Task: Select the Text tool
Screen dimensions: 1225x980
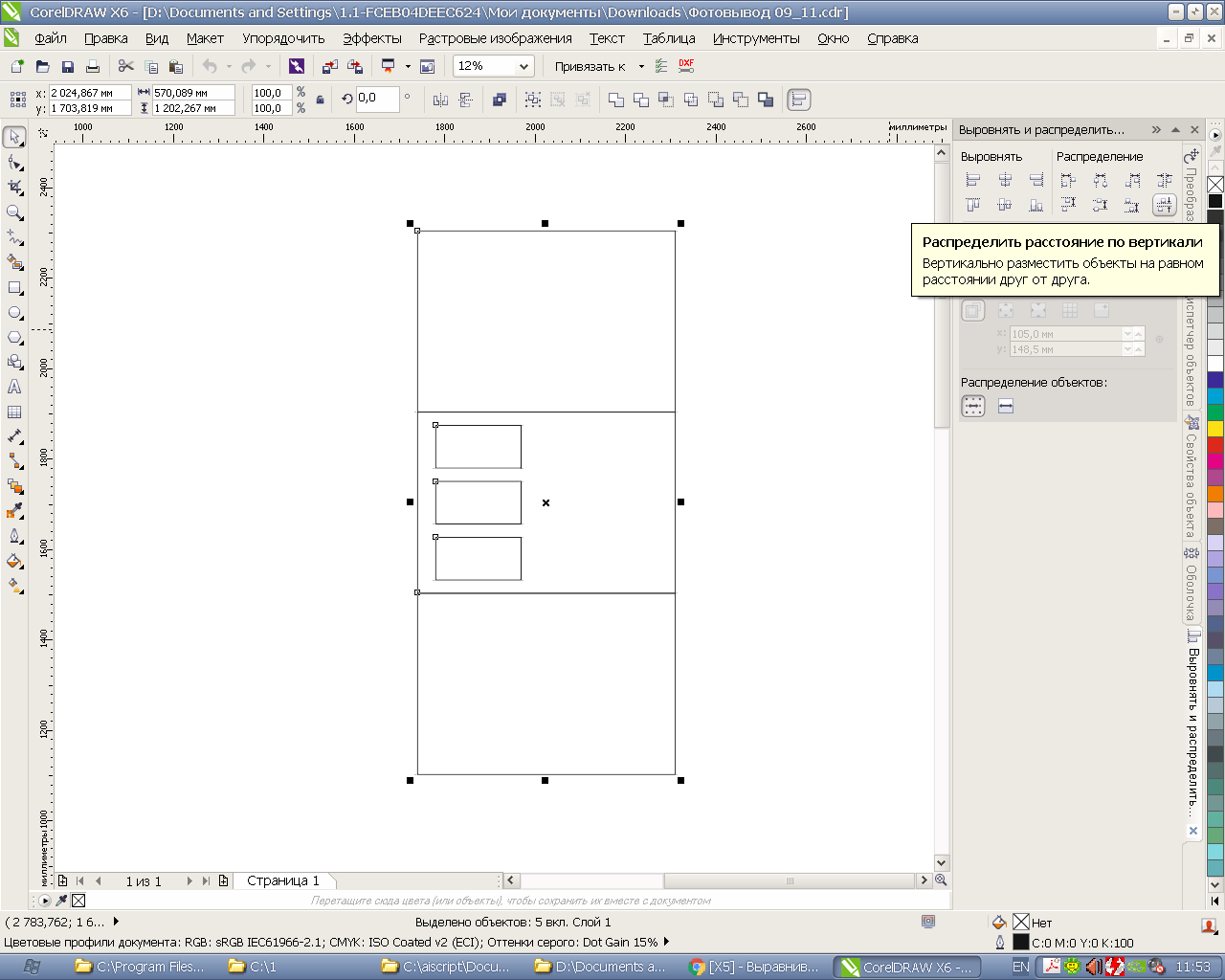Action: (x=14, y=387)
